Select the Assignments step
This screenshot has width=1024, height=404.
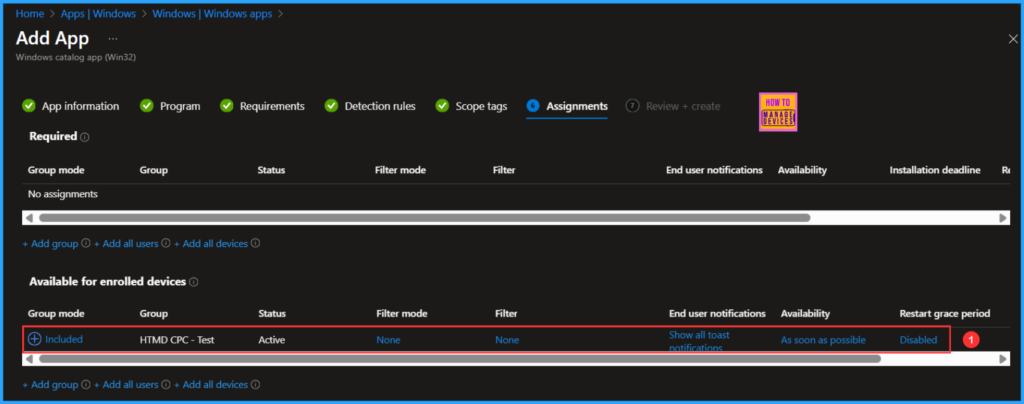coord(577,106)
